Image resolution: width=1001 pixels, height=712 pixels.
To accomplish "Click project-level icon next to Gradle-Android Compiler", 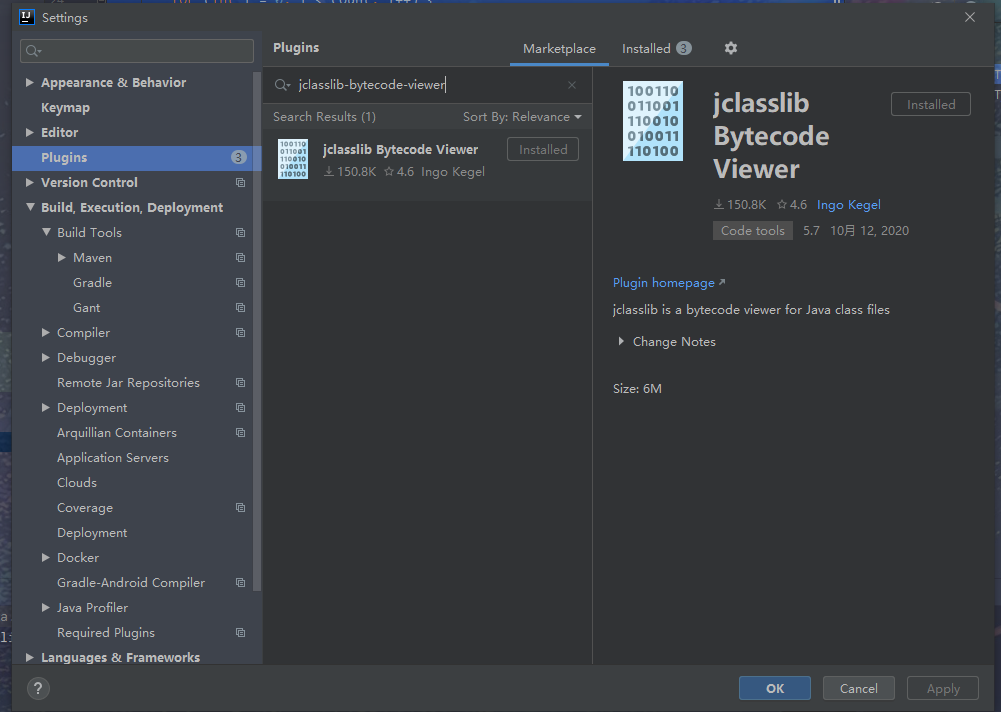I will click(x=241, y=582).
